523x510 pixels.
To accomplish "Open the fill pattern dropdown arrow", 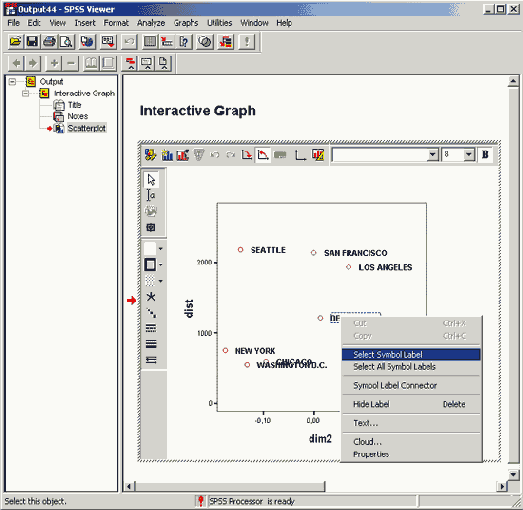I will pos(161,281).
